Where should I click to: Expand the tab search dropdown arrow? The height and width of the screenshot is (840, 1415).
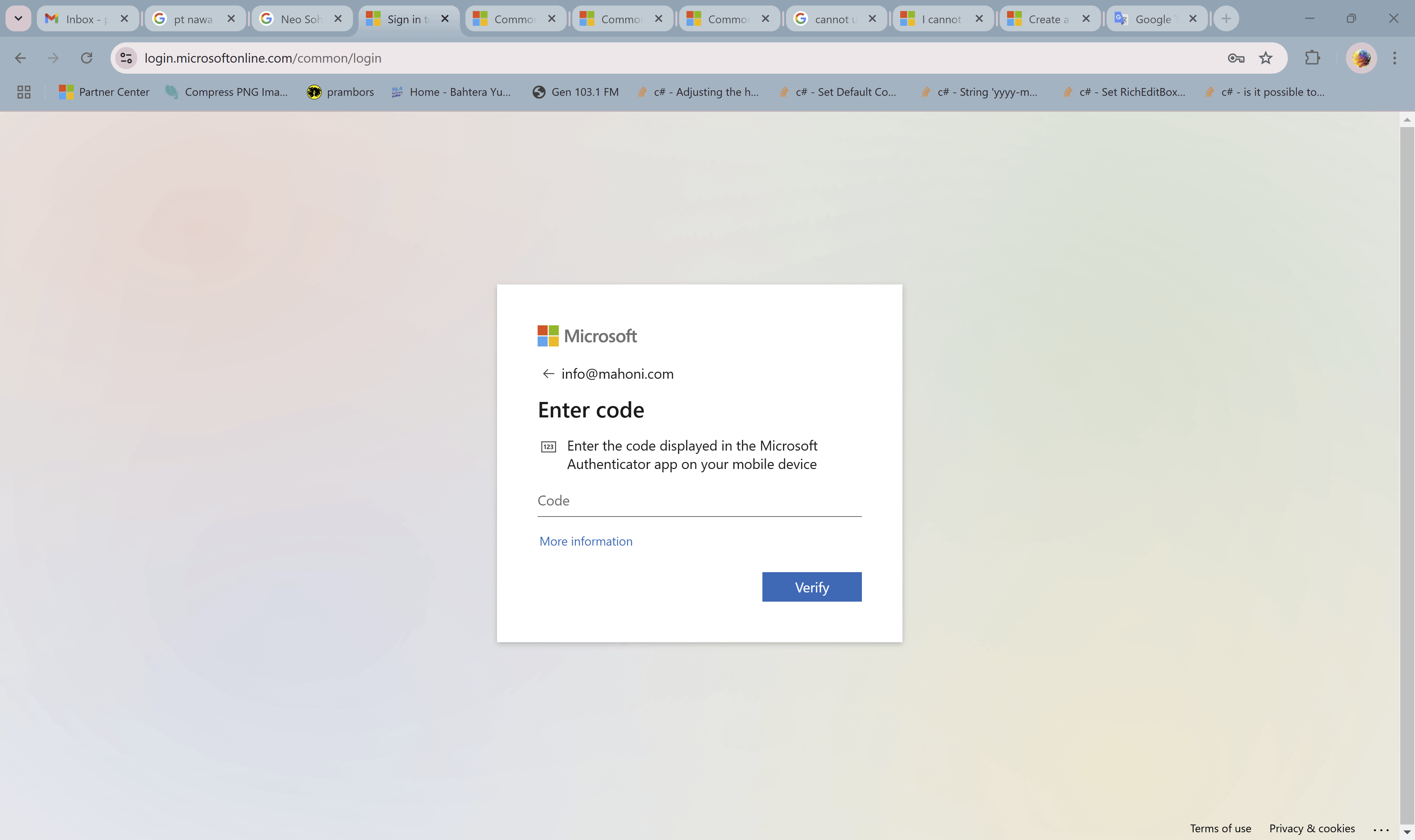coord(18,19)
